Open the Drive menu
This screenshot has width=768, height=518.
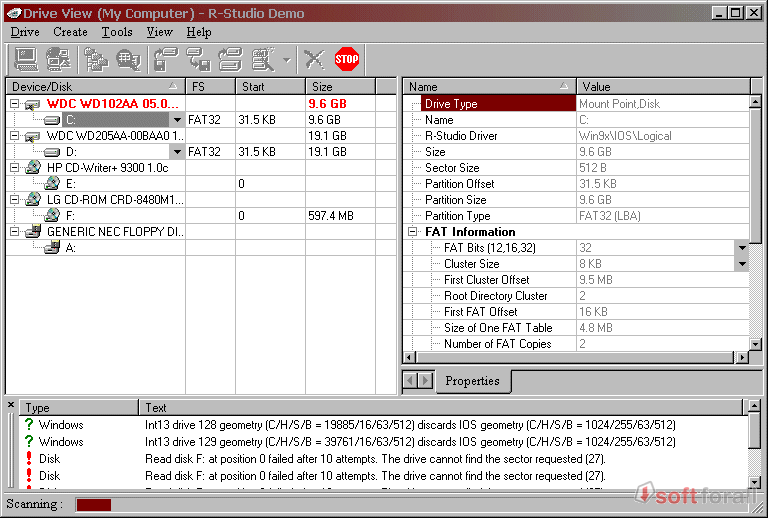25,32
